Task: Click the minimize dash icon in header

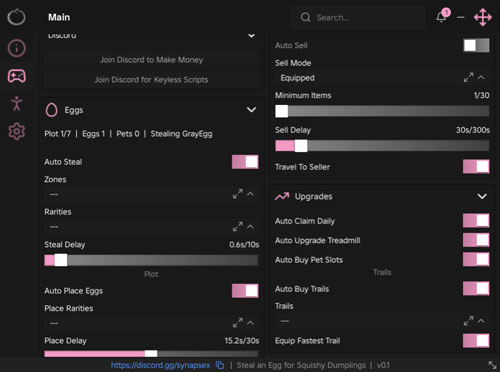Action: pyautogui.click(x=461, y=17)
